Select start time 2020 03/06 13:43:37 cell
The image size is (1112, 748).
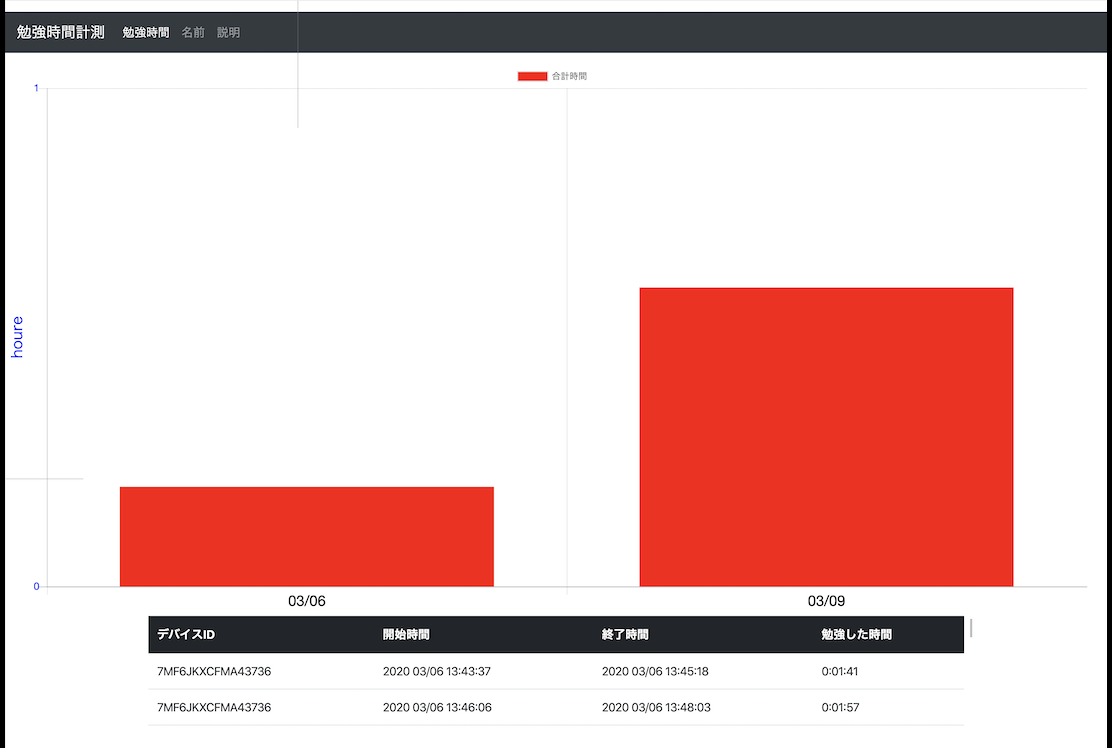(436, 671)
